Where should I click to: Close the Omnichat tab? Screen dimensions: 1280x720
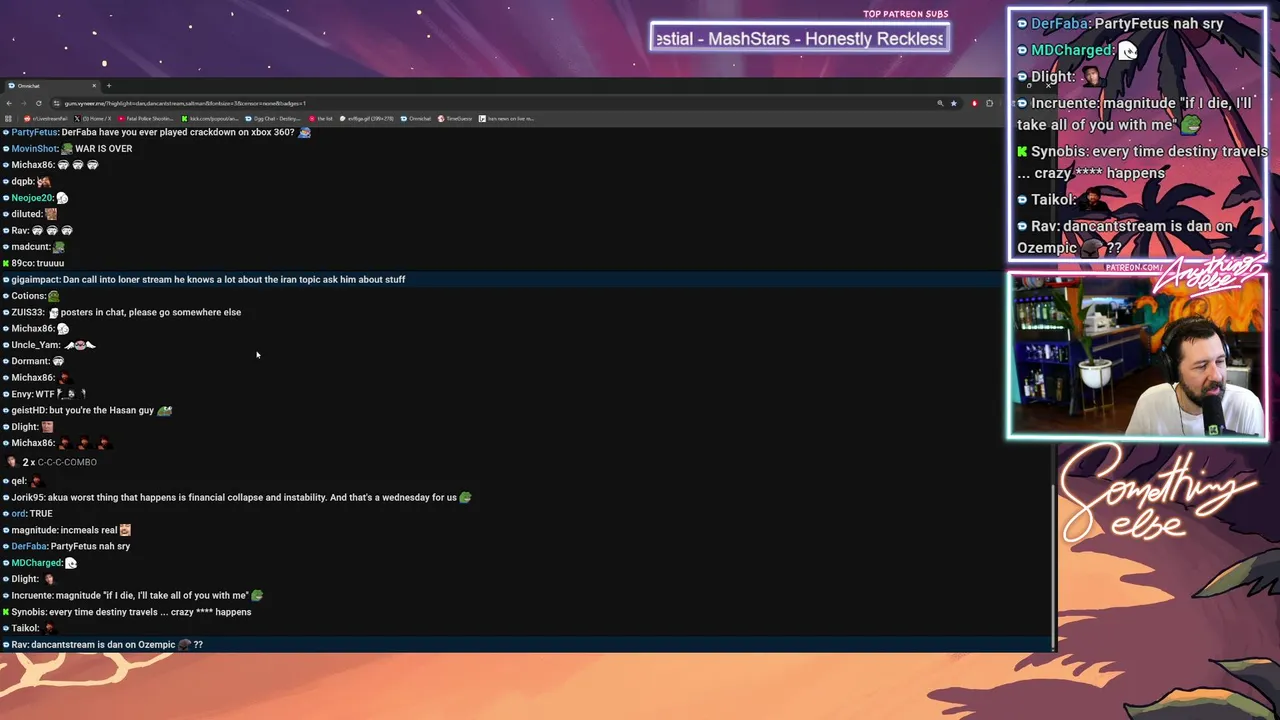coord(94,86)
